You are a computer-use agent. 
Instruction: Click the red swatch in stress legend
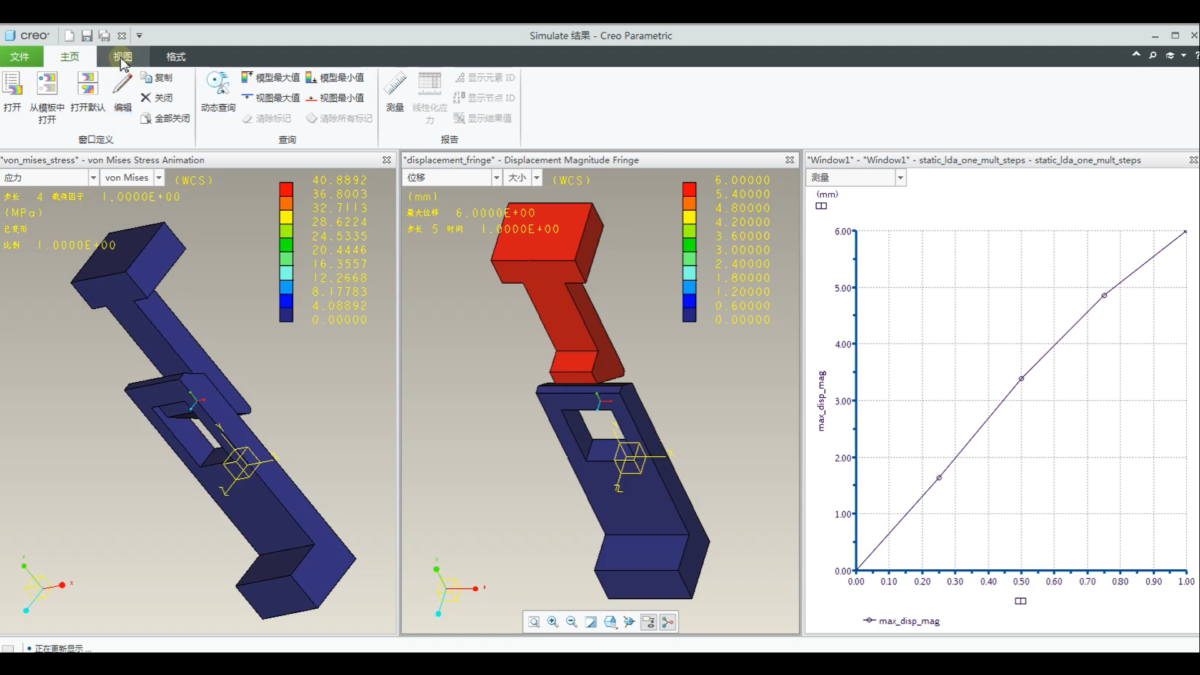tap(286, 189)
